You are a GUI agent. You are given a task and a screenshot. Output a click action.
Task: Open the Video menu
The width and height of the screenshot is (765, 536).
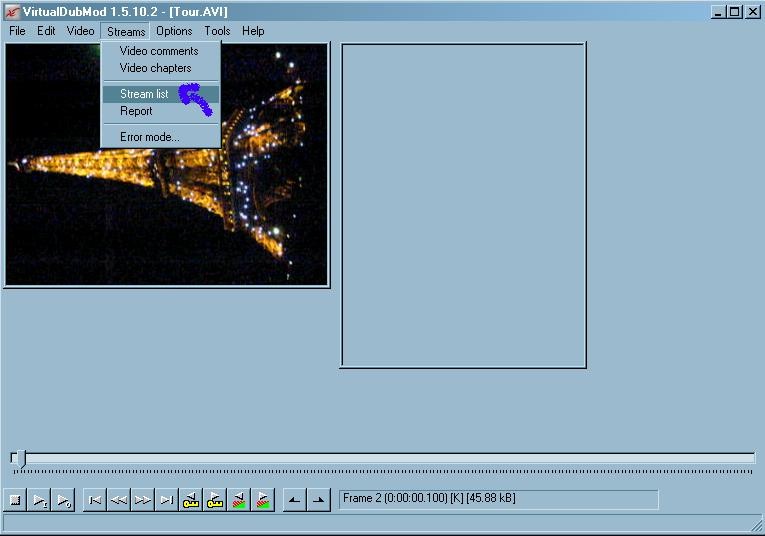pos(81,31)
